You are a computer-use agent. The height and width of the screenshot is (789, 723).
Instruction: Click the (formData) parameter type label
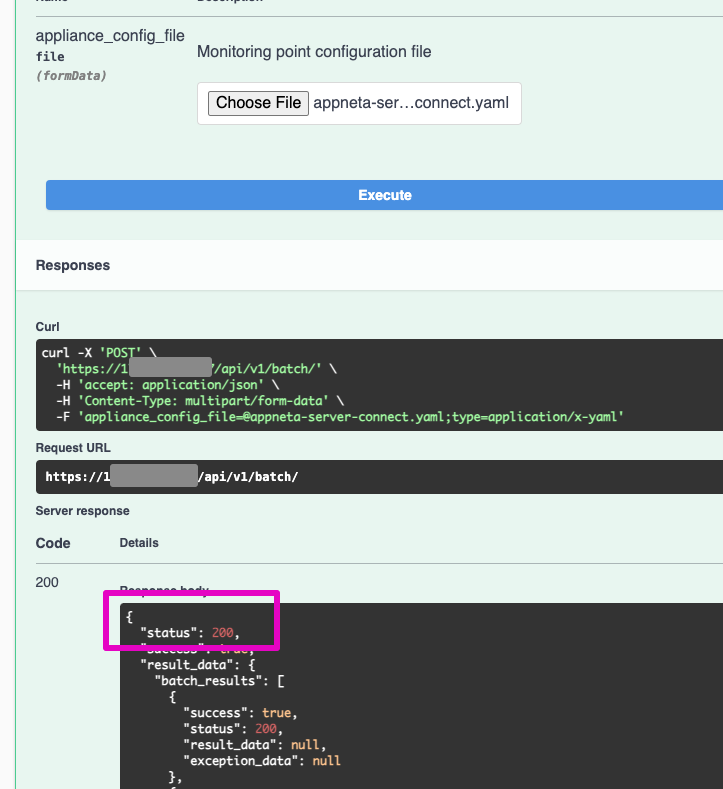pos(71,75)
